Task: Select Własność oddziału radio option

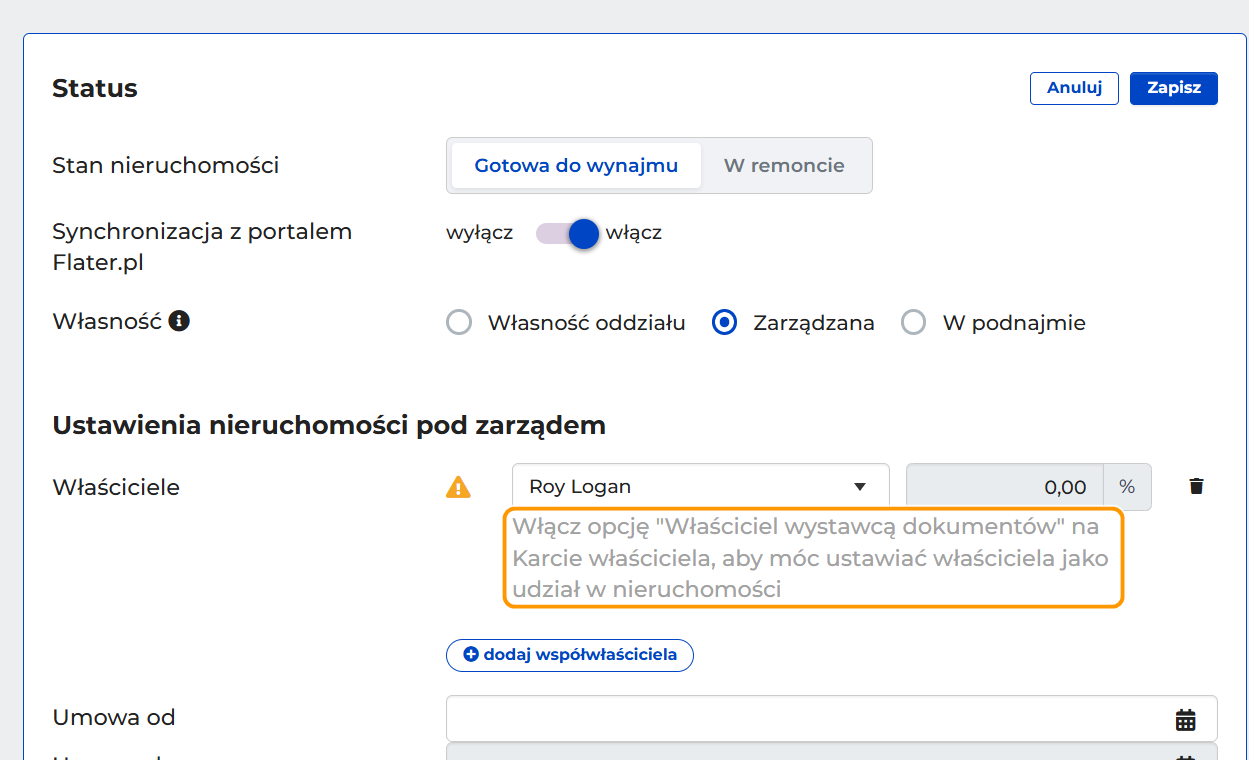Action: tap(459, 323)
